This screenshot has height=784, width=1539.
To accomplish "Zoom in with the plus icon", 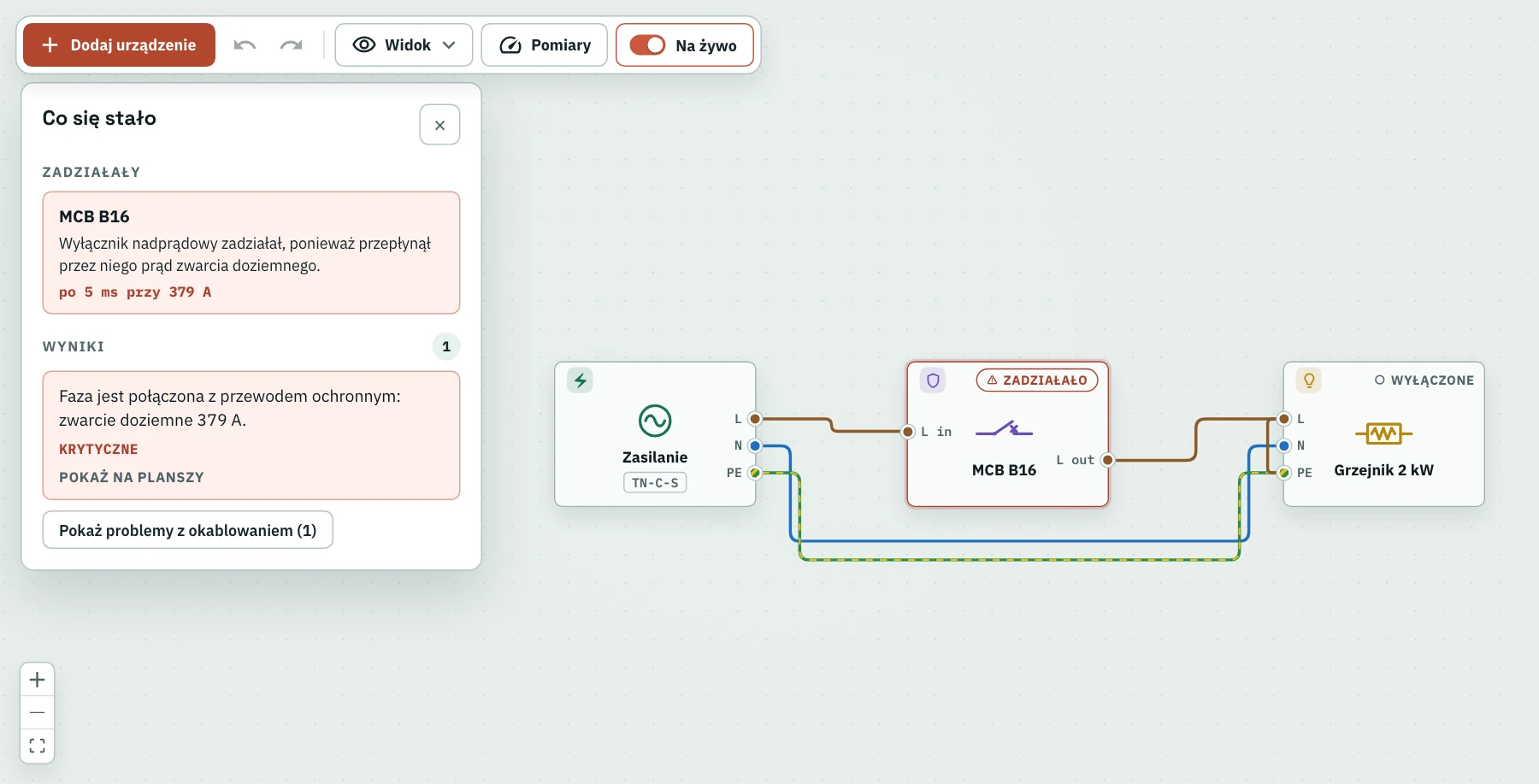I will [37, 680].
